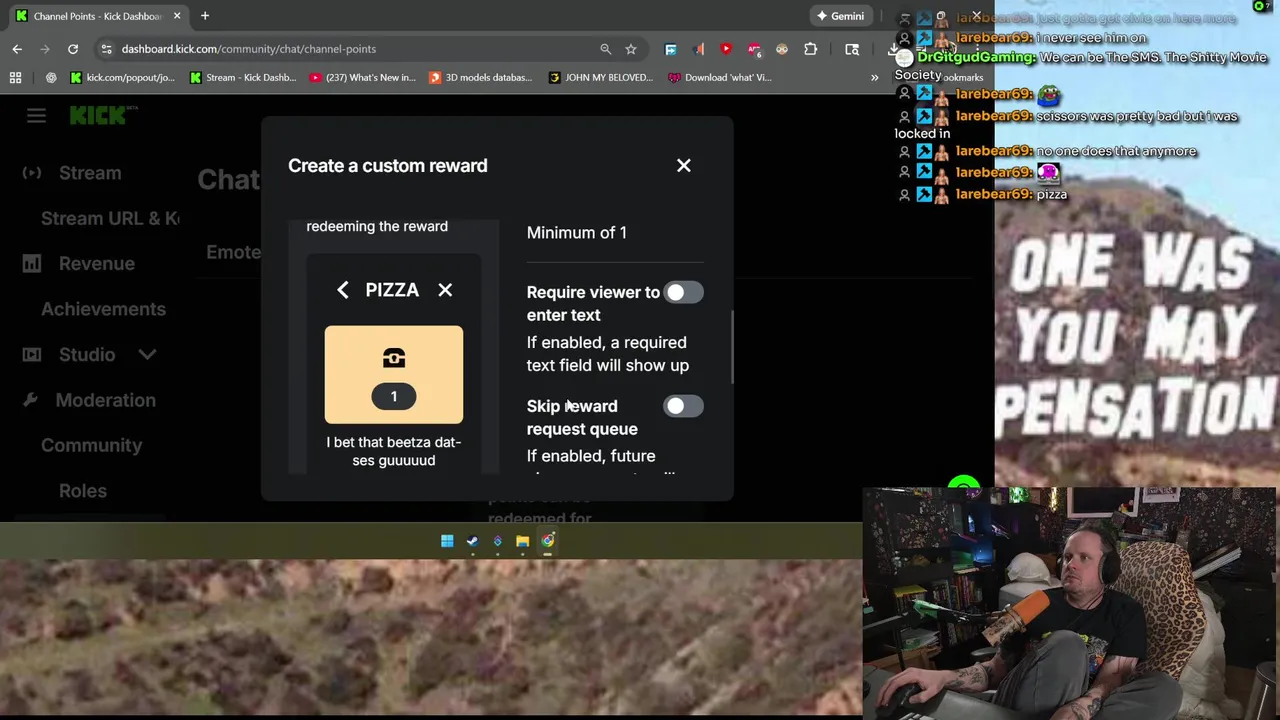Select the Channel Points - Kick Dashboard tab
The height and width of the screenshot is (720, 1280).
click(97, 16)
